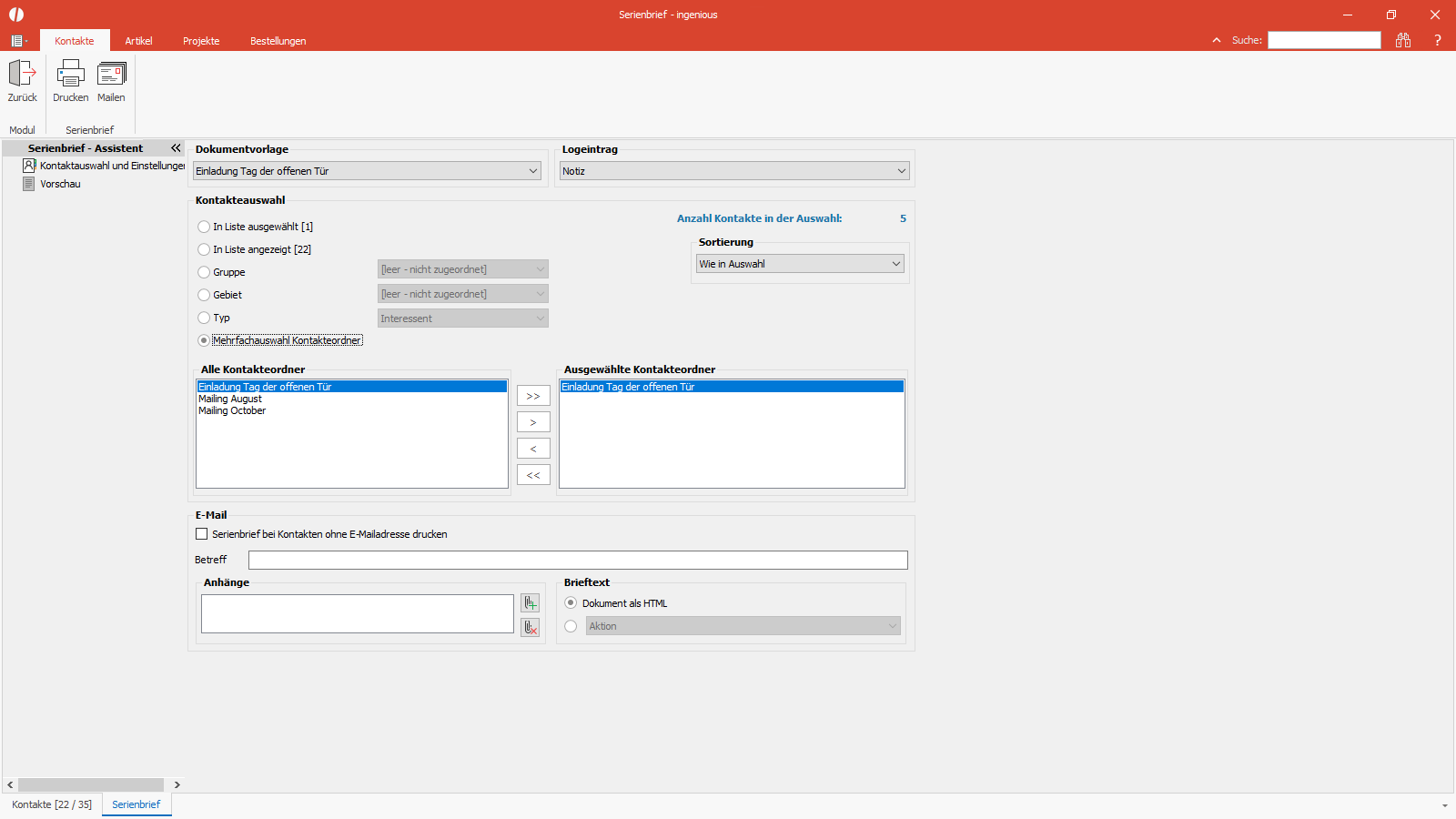Viewport: 1456px width, 819px height.
Task: Open the Gebiet dropdown list
Action: pyautogui.click(x=463, y=294)
